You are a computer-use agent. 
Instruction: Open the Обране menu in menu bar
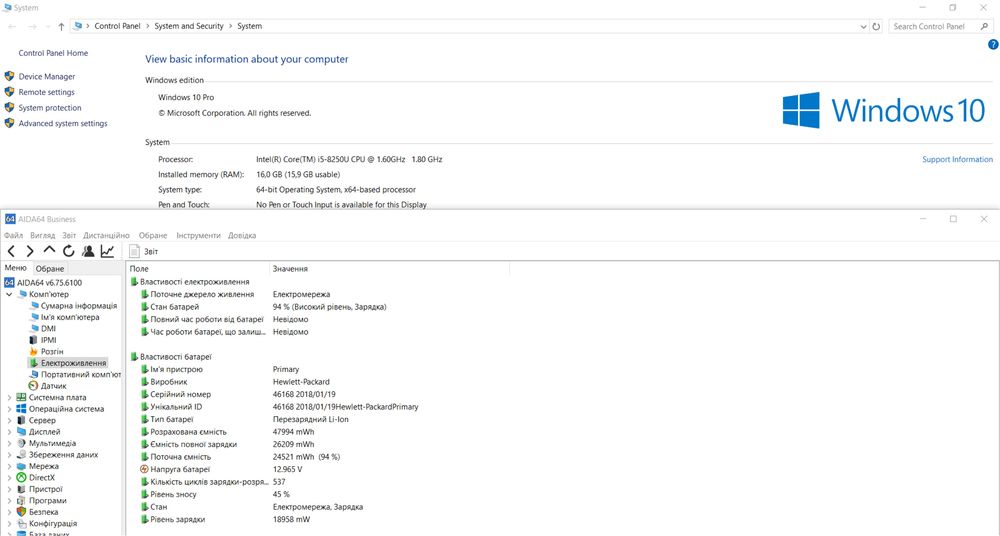pyautogui.click(x=153, y=235)
